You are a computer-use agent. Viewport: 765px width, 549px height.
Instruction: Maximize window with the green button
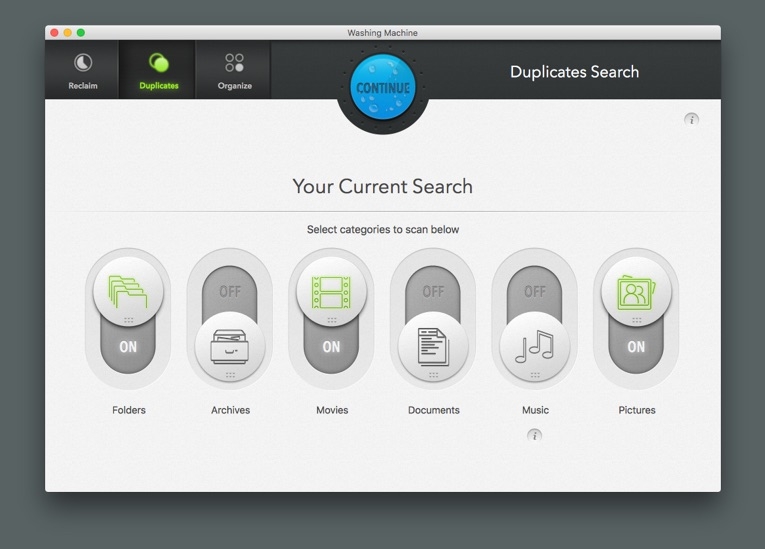tap(81, 33)
